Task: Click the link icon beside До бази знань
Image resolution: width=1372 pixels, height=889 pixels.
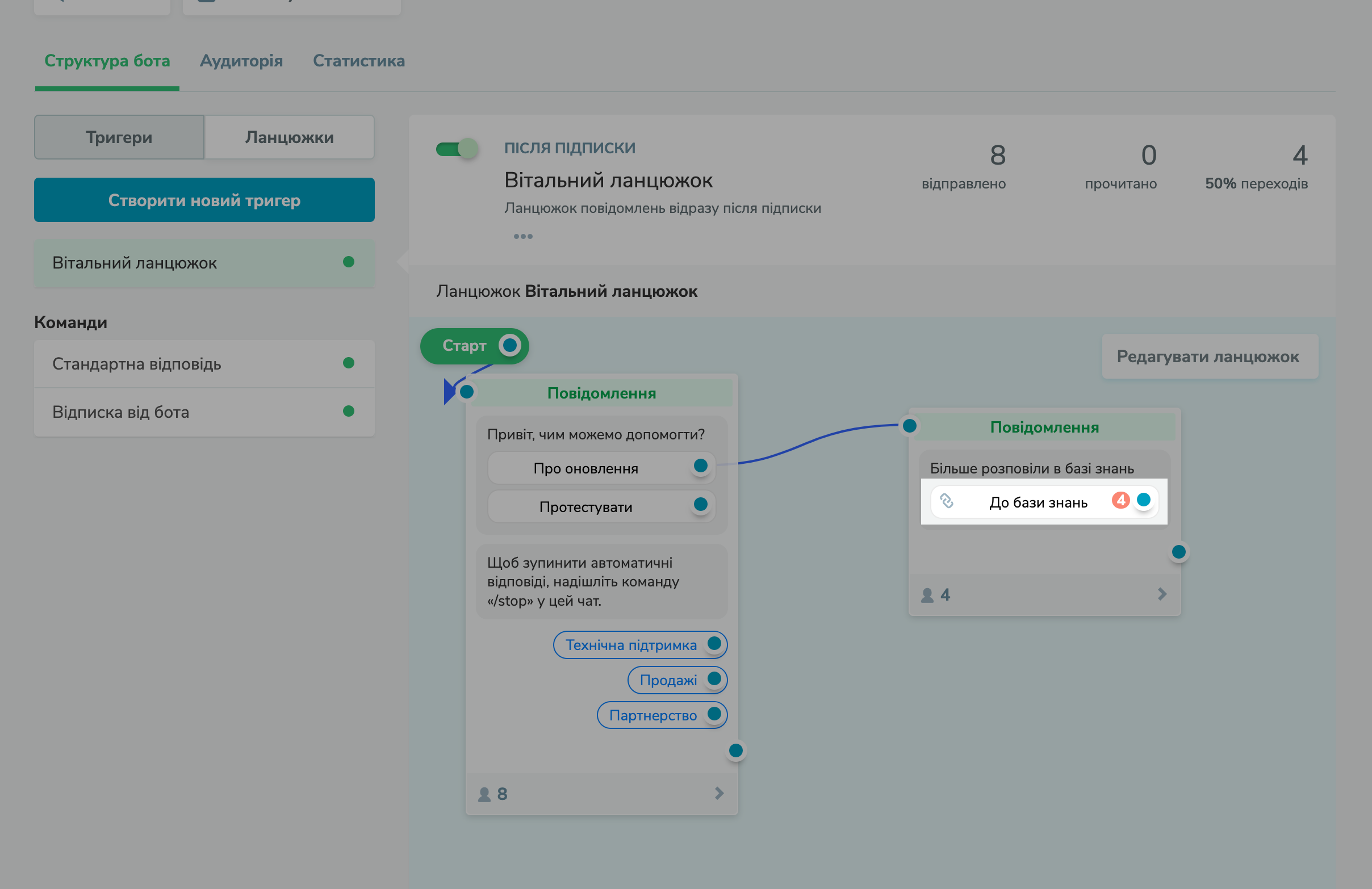Action: (947, 501)
